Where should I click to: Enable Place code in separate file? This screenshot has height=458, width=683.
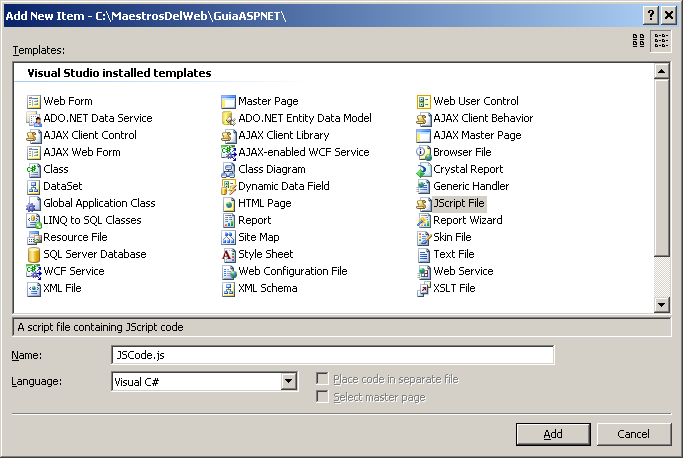(322, 379)
